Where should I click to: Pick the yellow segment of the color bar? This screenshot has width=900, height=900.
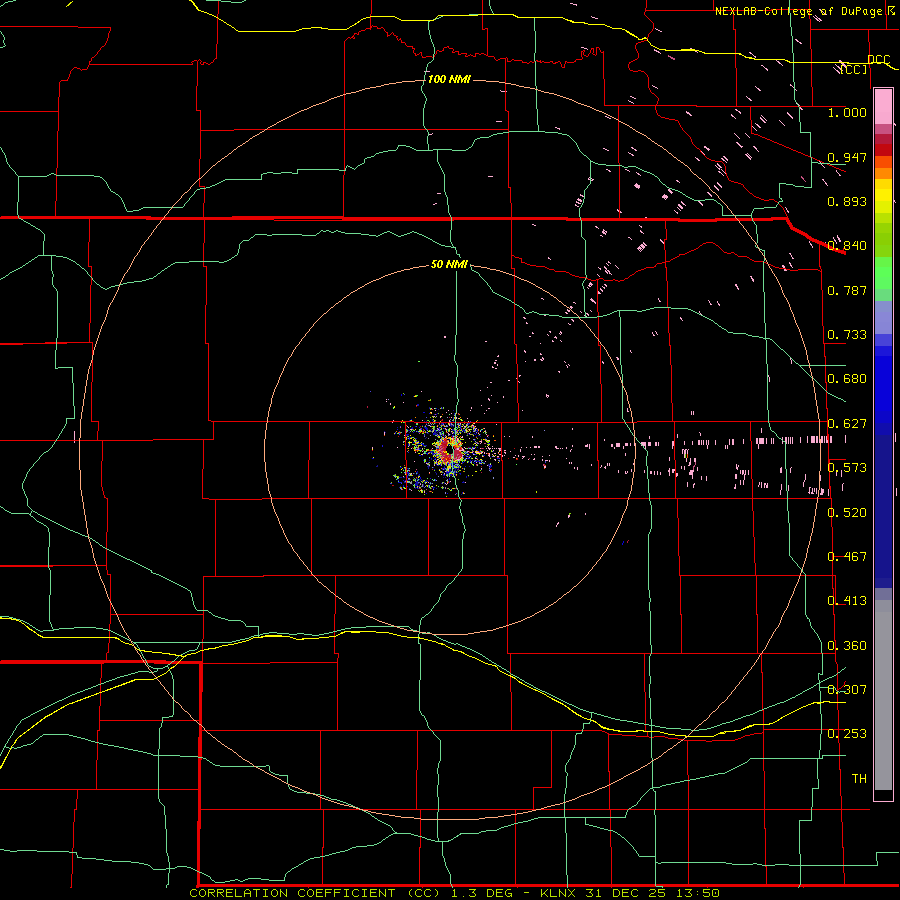tap(883, 196)
